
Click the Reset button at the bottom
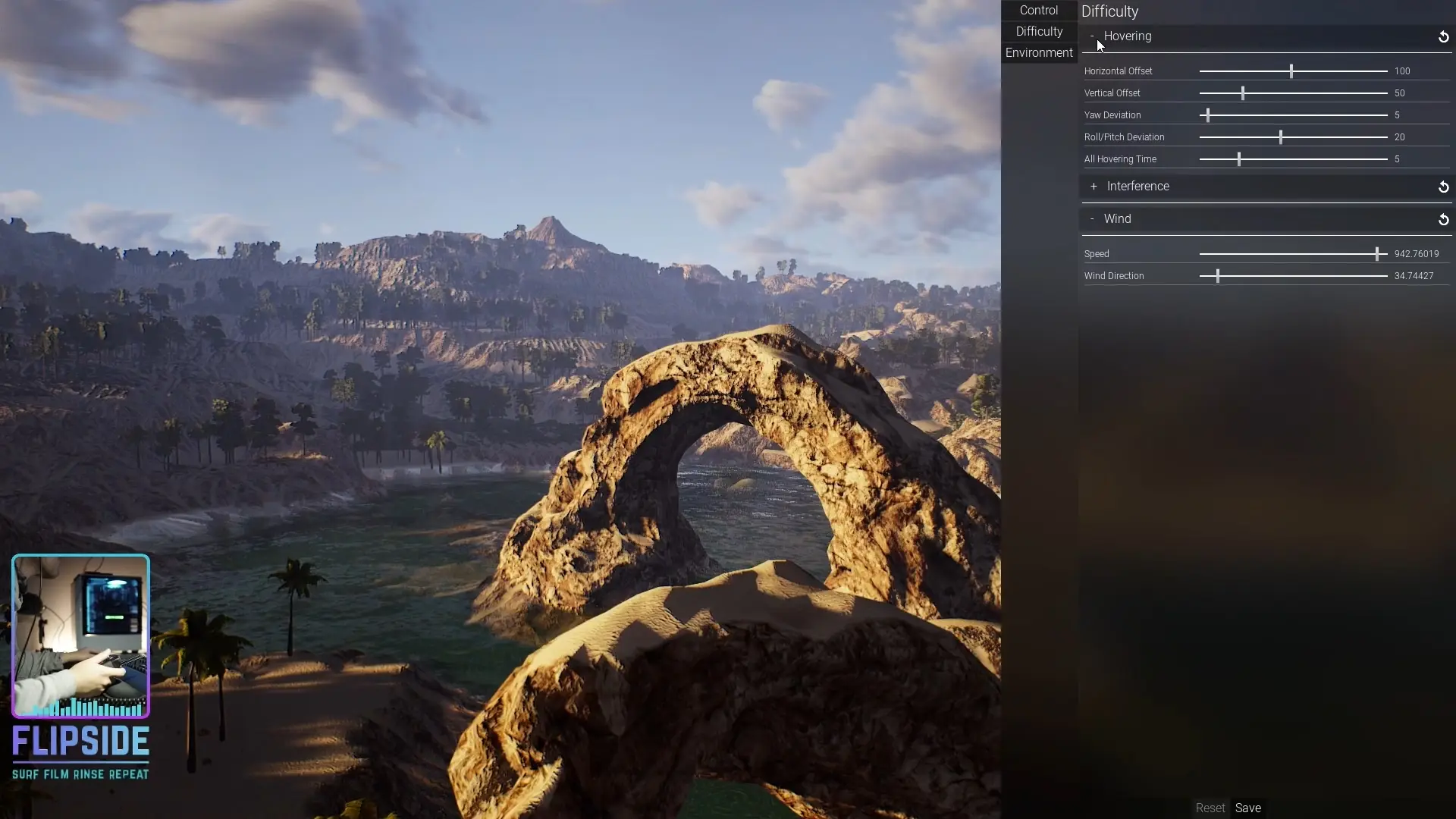pyautogui.click(x=1210, y=808)
